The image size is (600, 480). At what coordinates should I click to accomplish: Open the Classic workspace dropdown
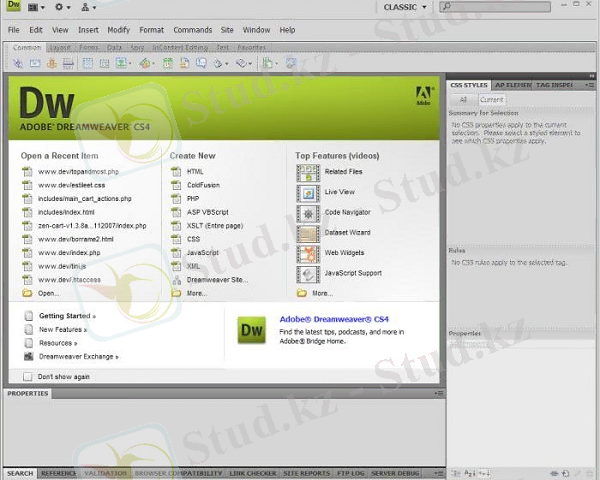click(x=405, y=7)
